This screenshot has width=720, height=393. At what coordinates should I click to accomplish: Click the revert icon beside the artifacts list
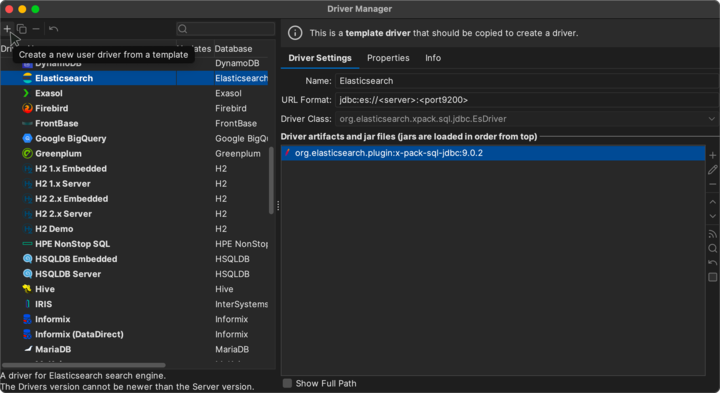click(713, 263)
